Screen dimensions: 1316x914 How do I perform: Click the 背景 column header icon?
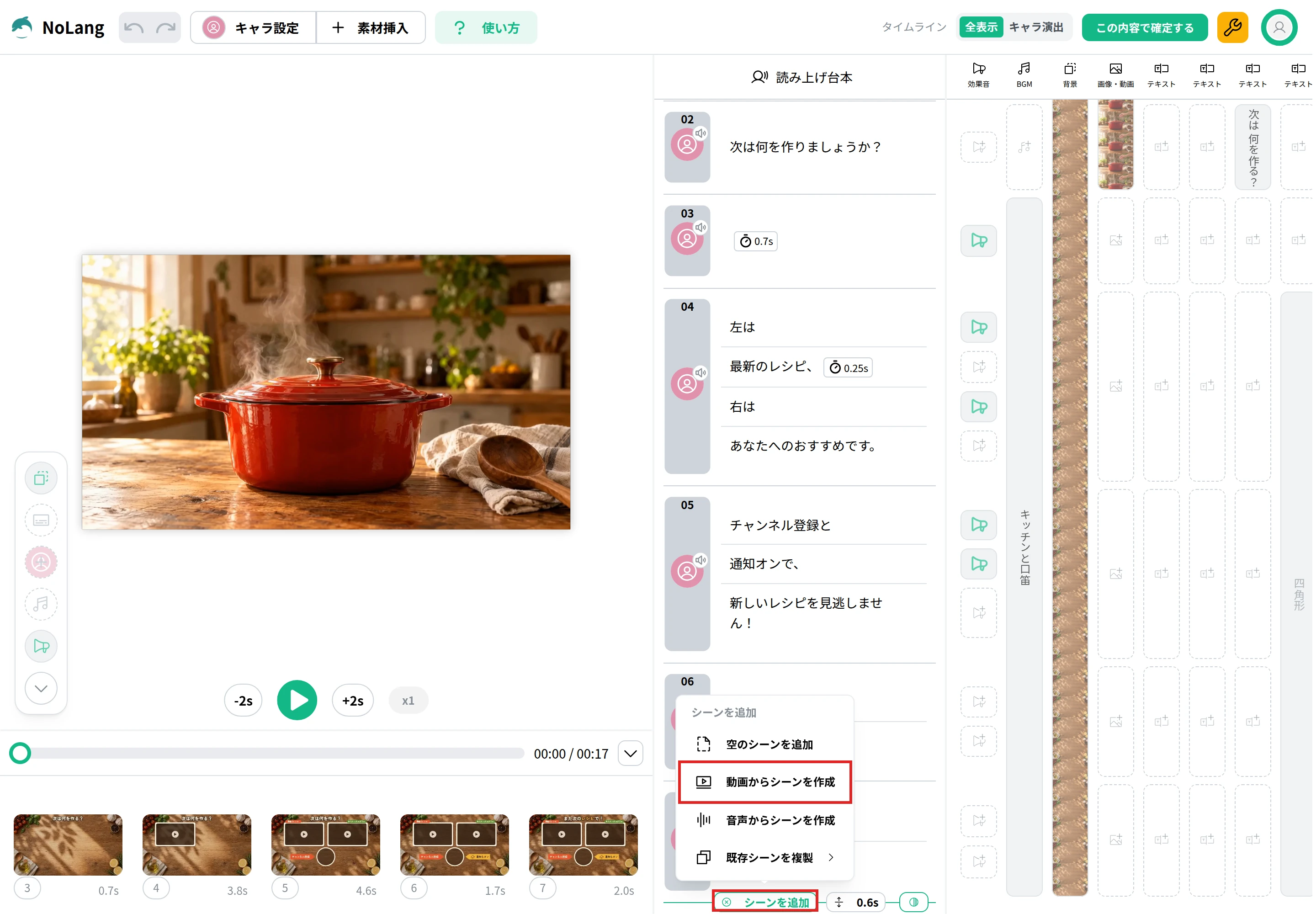pyautogui.click(x=1070, y=69)
